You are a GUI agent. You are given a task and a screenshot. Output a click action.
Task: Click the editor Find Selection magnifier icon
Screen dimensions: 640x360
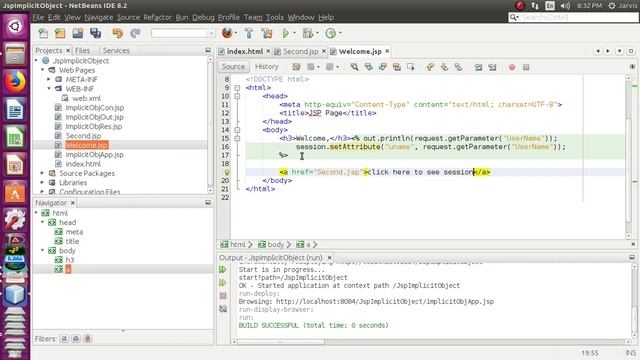[x=354, y=67]
